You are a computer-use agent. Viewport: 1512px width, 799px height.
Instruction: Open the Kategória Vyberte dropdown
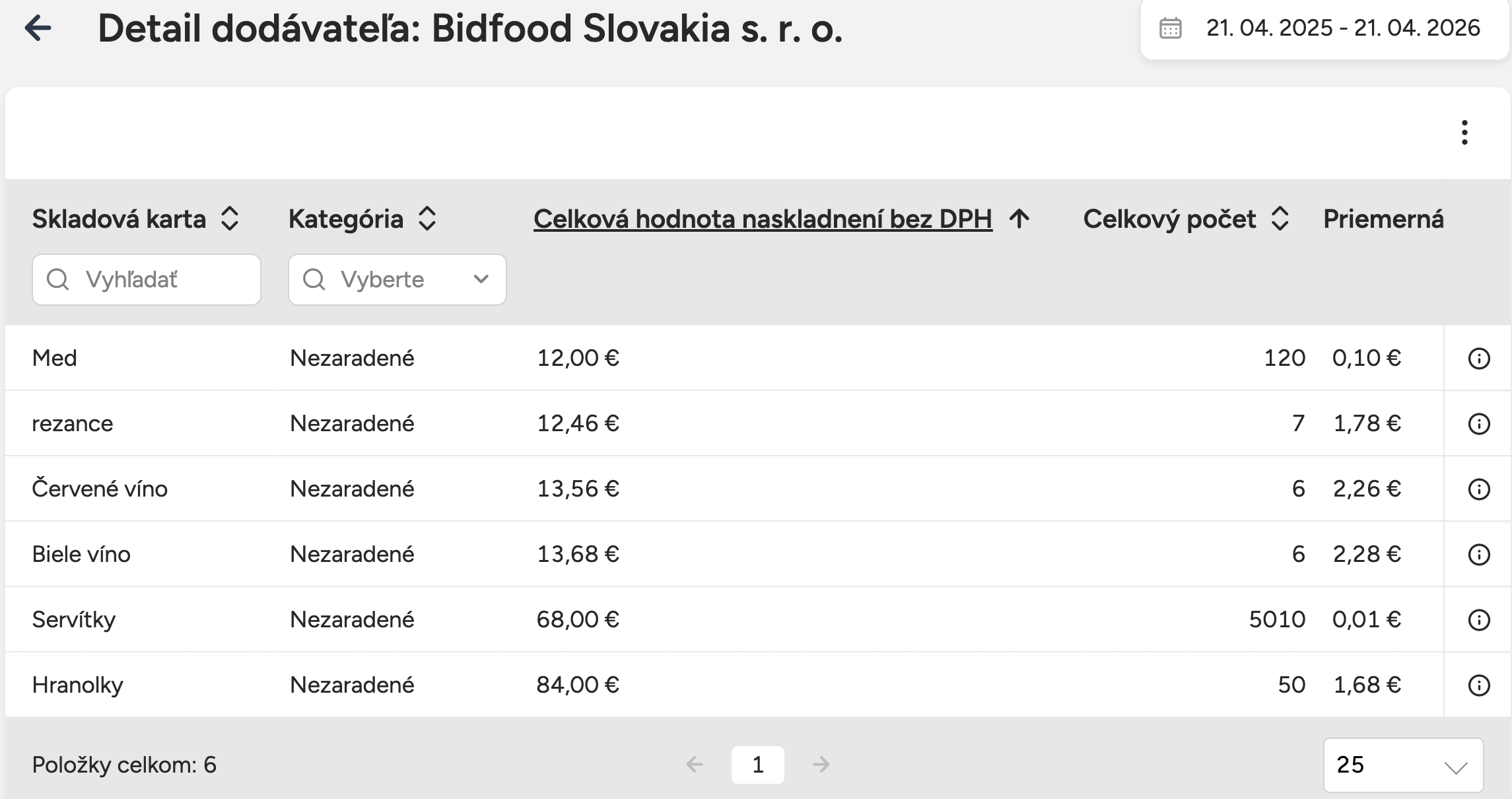click(x=397, y=280)
